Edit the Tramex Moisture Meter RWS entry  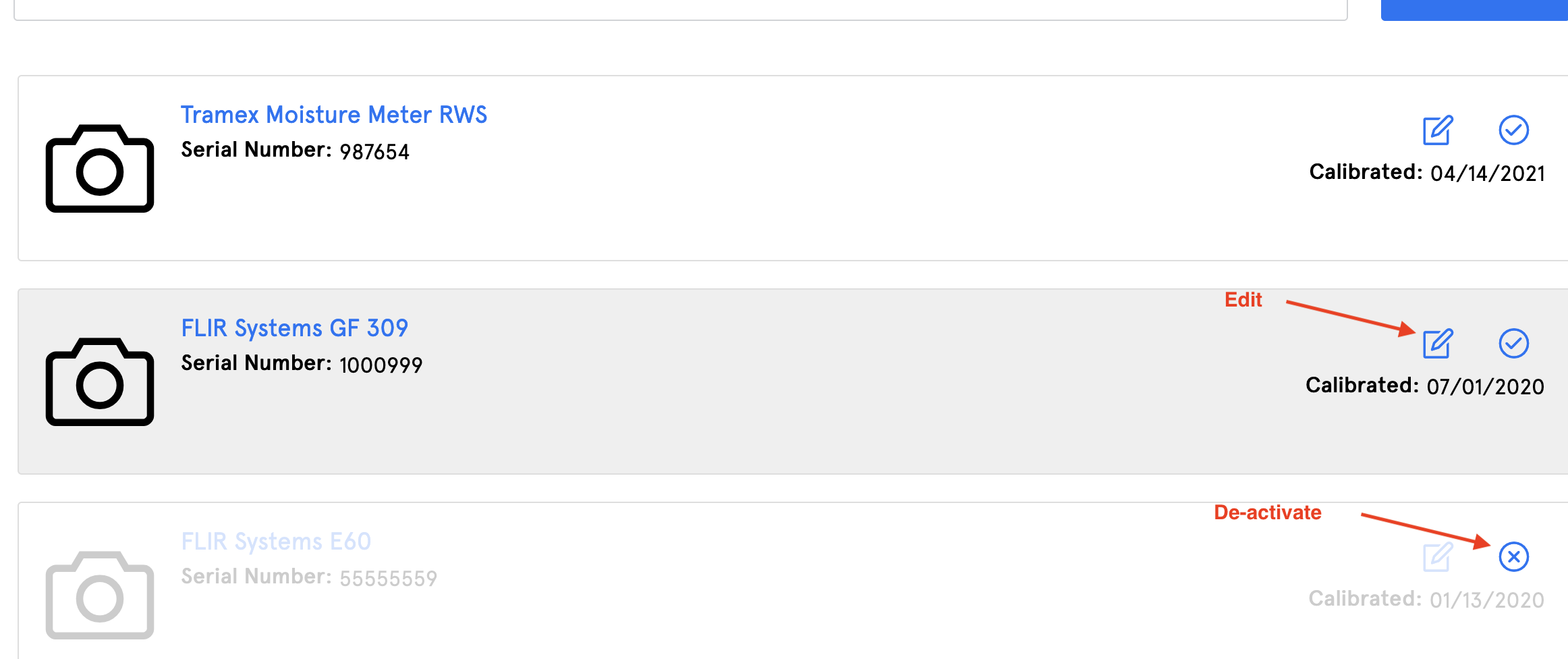point(1437,130)
